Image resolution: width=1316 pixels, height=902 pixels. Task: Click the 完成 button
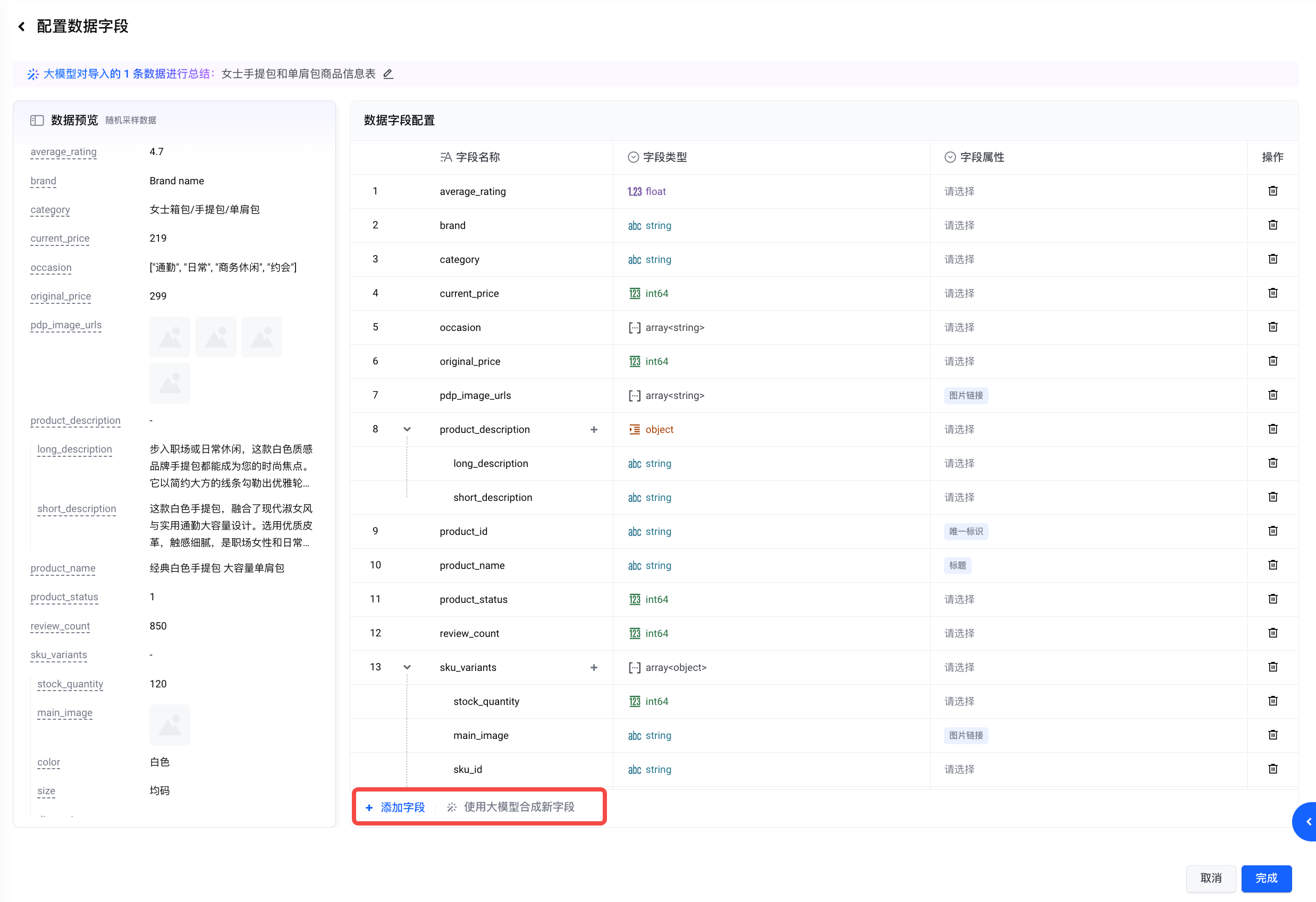pyautogui.click(x=1266, y=878)
